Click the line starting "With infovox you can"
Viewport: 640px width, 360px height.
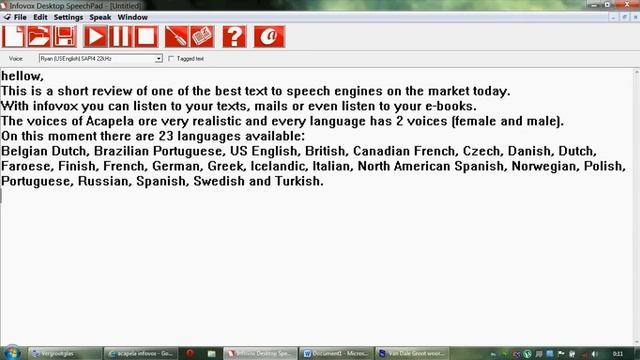[x=239, y=106]
